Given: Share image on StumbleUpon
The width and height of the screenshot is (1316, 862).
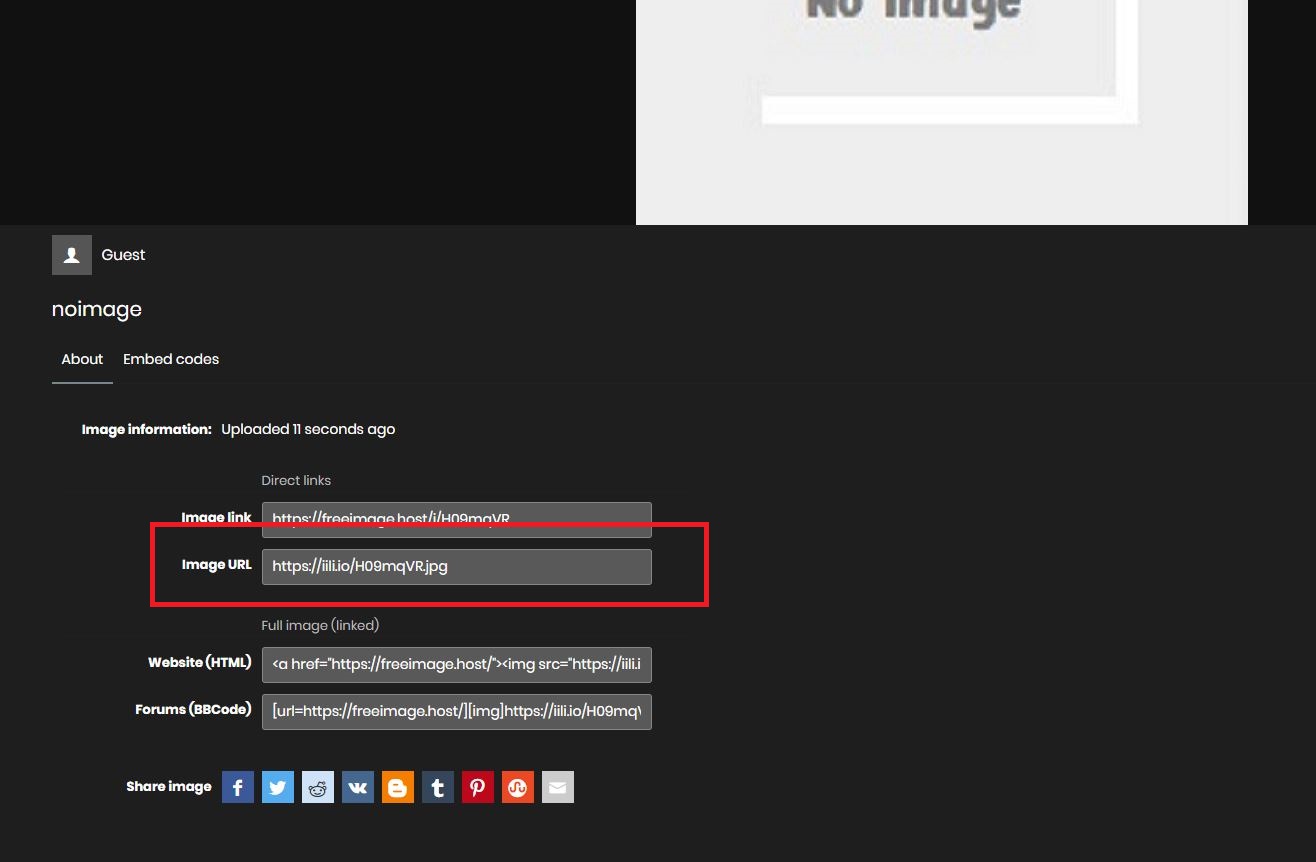Looking at the screenshot, I should pos(518,787).
